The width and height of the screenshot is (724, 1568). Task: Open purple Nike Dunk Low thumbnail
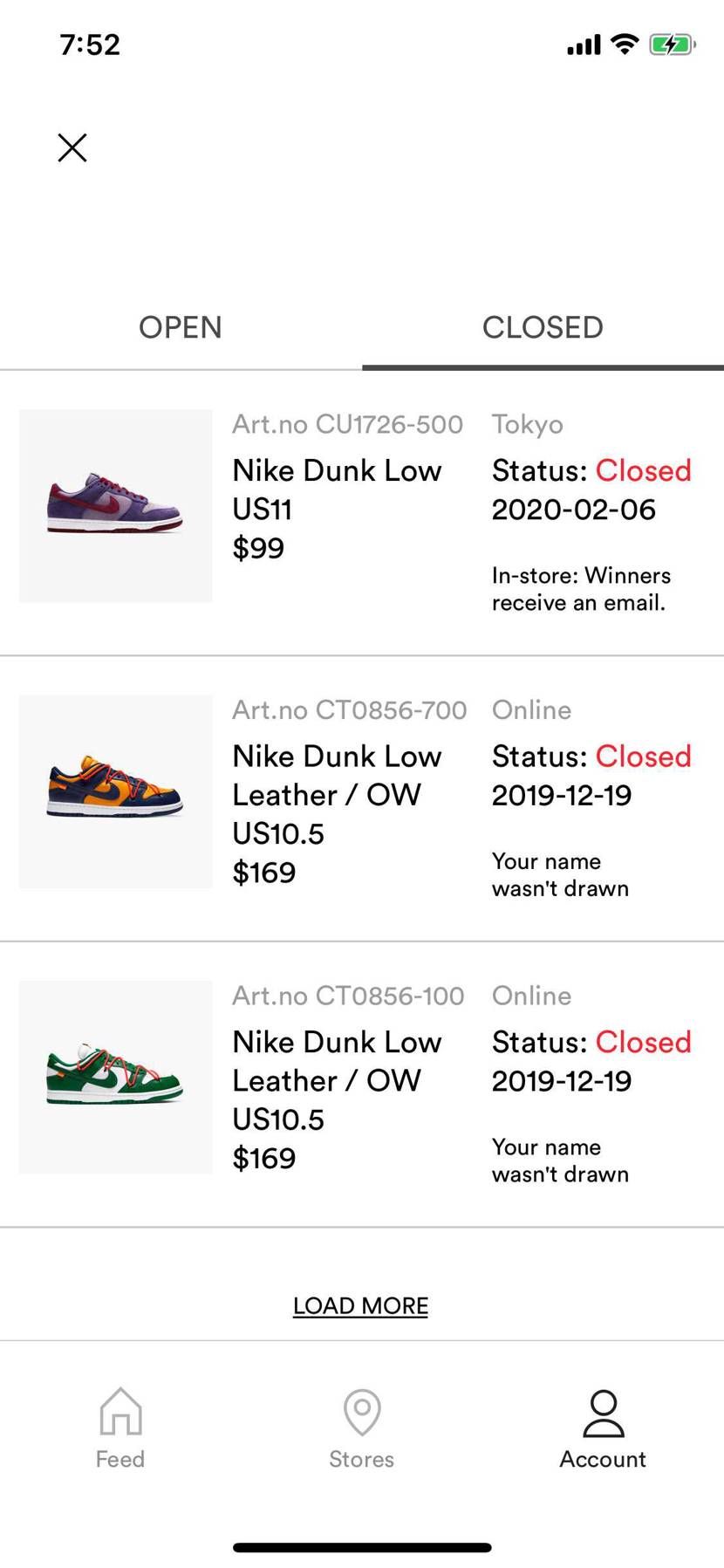coord(116,505)
